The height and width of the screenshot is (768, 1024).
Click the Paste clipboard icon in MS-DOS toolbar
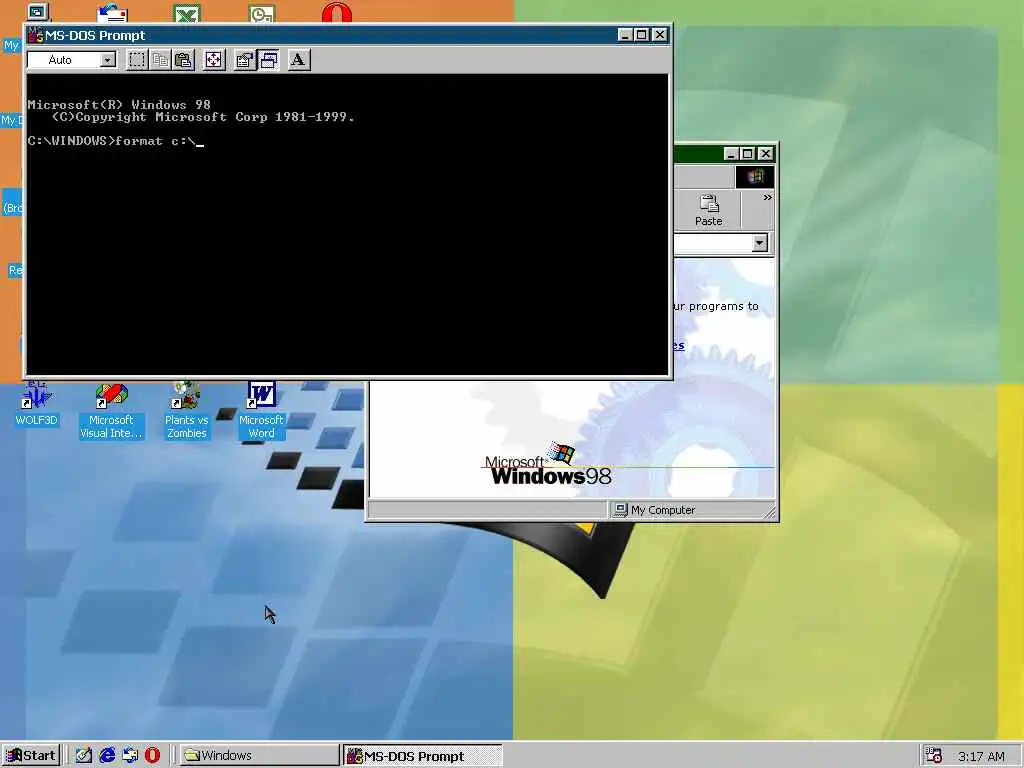[184, 60]
